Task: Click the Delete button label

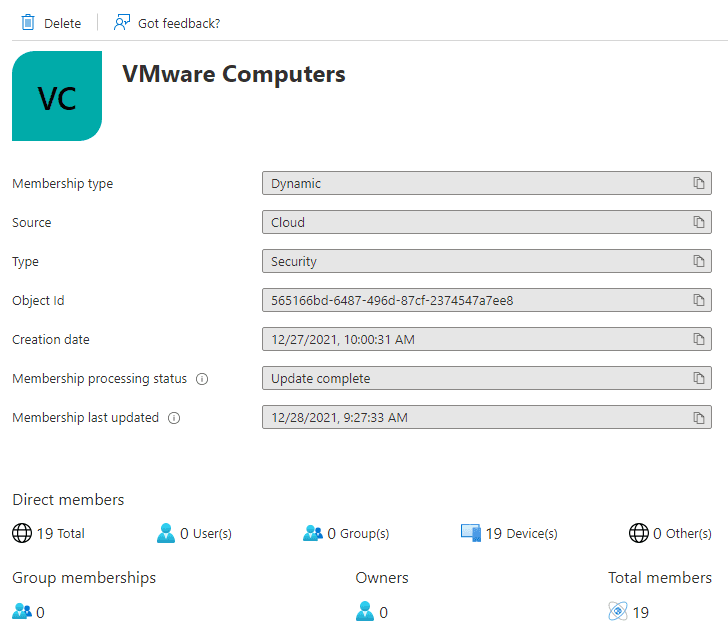Action: [x=62, y=23]
